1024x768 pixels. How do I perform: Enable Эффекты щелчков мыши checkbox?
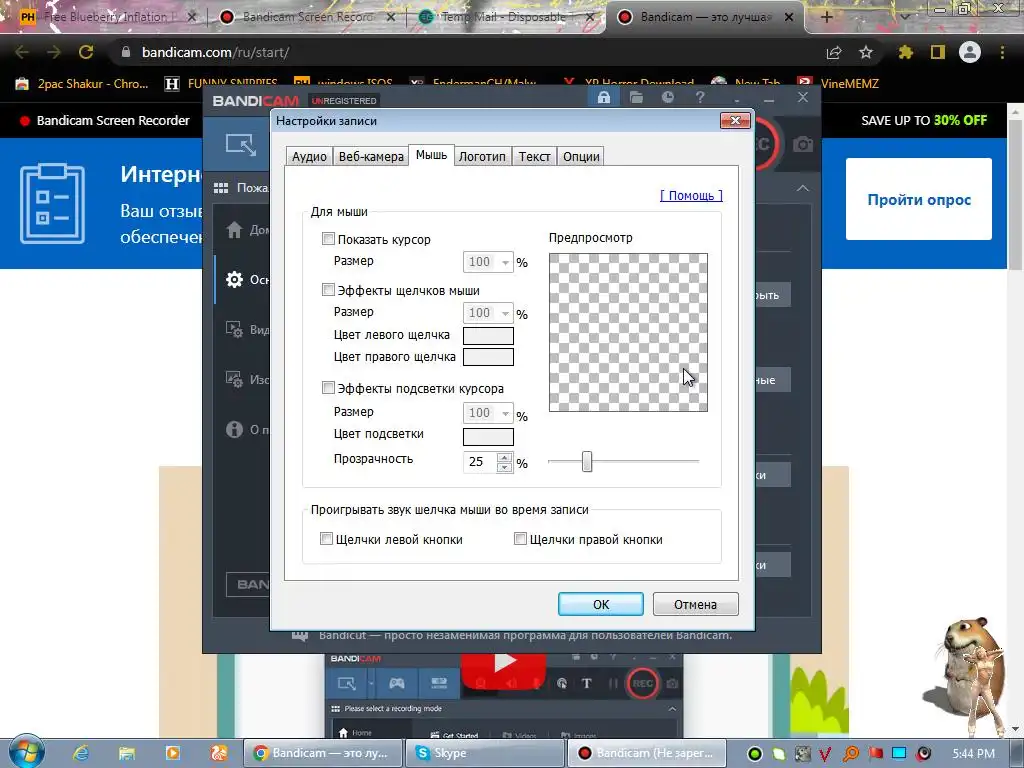pos(328,290)
